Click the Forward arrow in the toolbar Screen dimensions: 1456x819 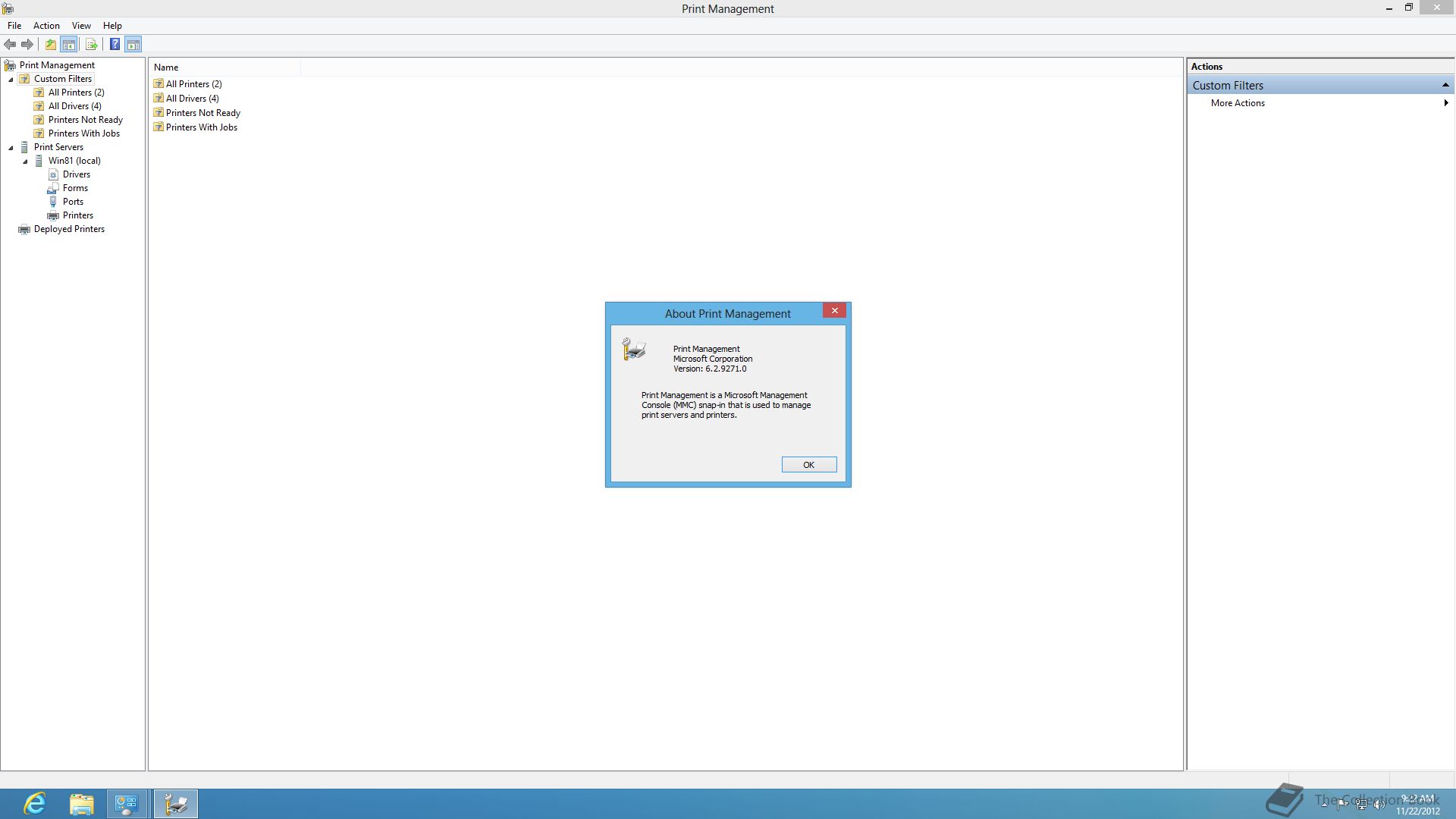[27, 45]
